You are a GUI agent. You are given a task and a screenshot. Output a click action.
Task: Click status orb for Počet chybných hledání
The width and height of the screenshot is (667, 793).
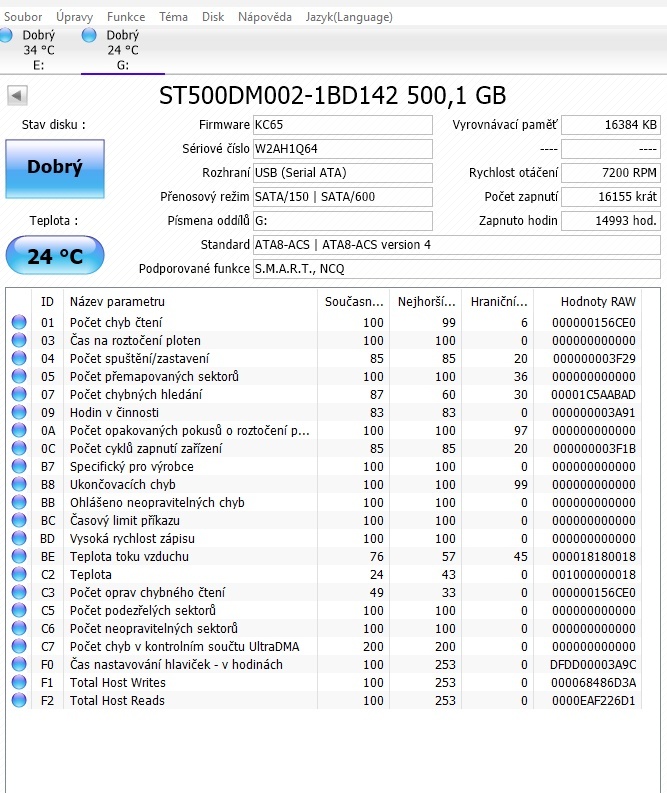(19, 394)
